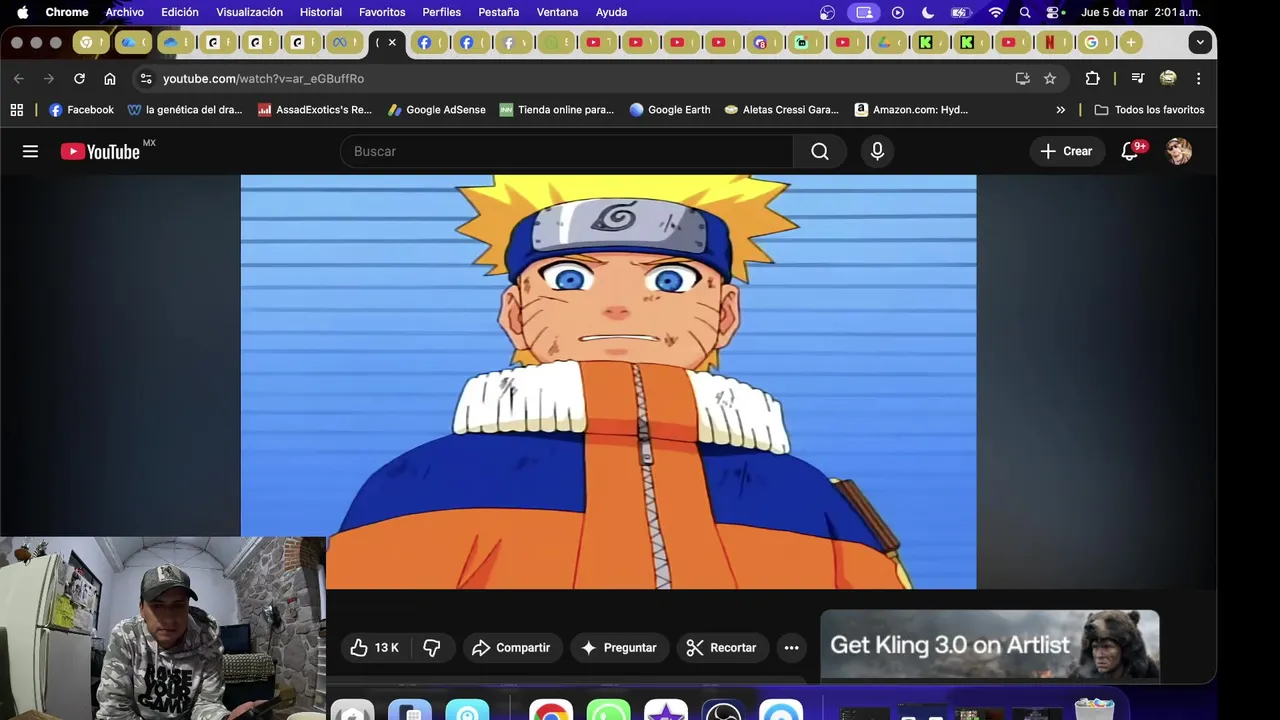Open the apps grid in bookmarks bar
The image size is (1280, 720).
pyautogui.click(x=17, y=110)
